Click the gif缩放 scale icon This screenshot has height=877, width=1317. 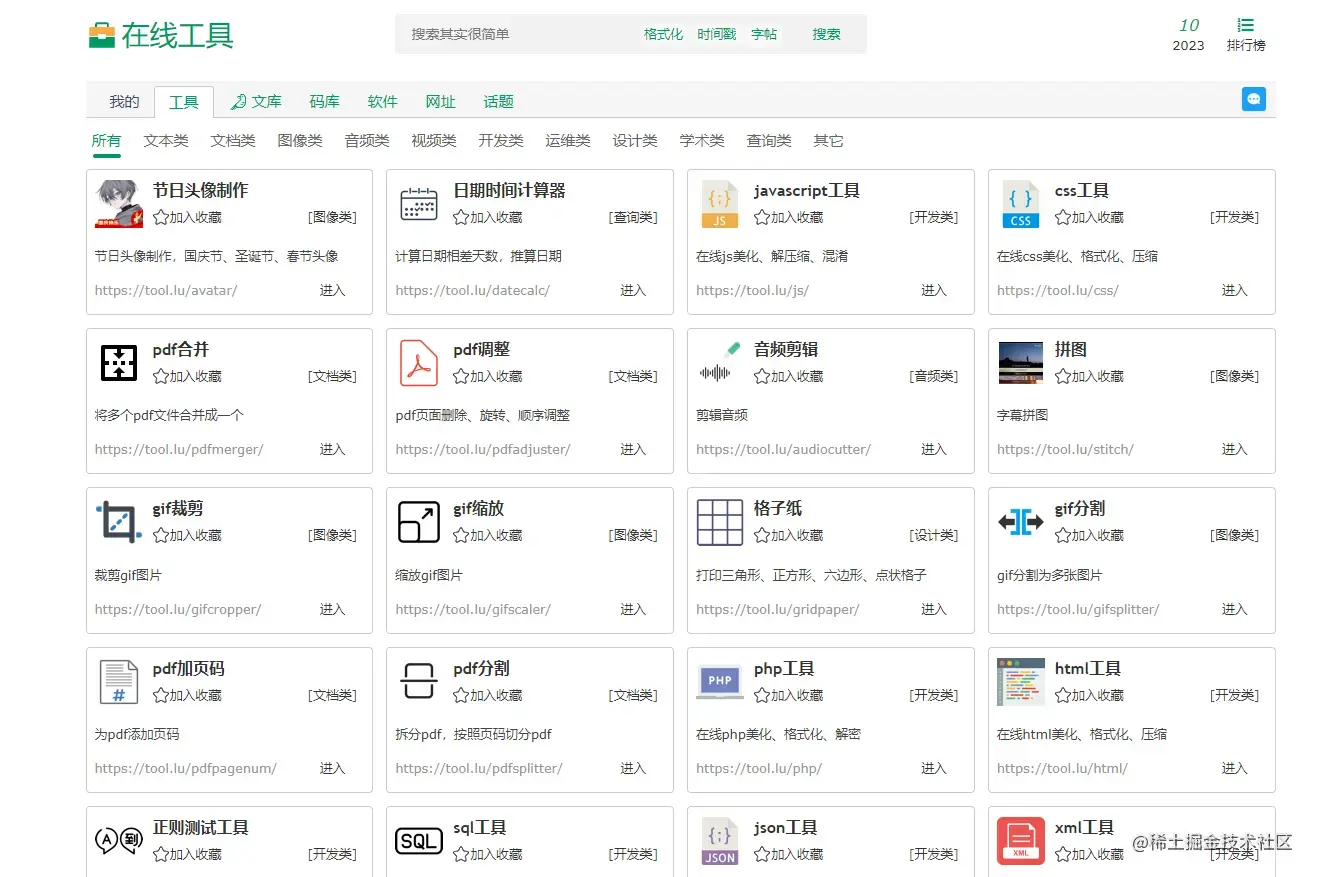point(419,522)
